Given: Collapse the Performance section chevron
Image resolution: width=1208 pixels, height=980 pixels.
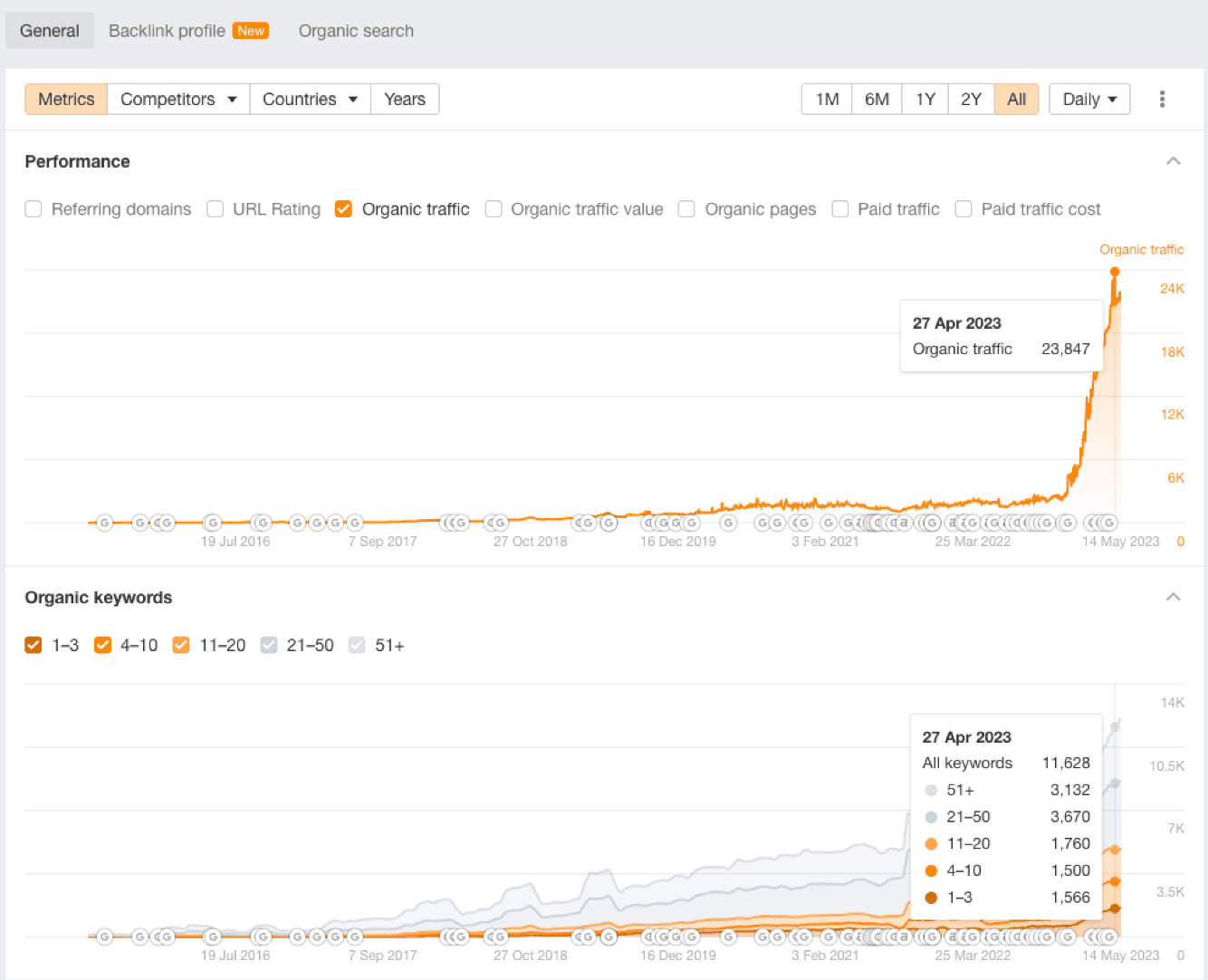Looking at the screenshot, I should (1174, 161).
